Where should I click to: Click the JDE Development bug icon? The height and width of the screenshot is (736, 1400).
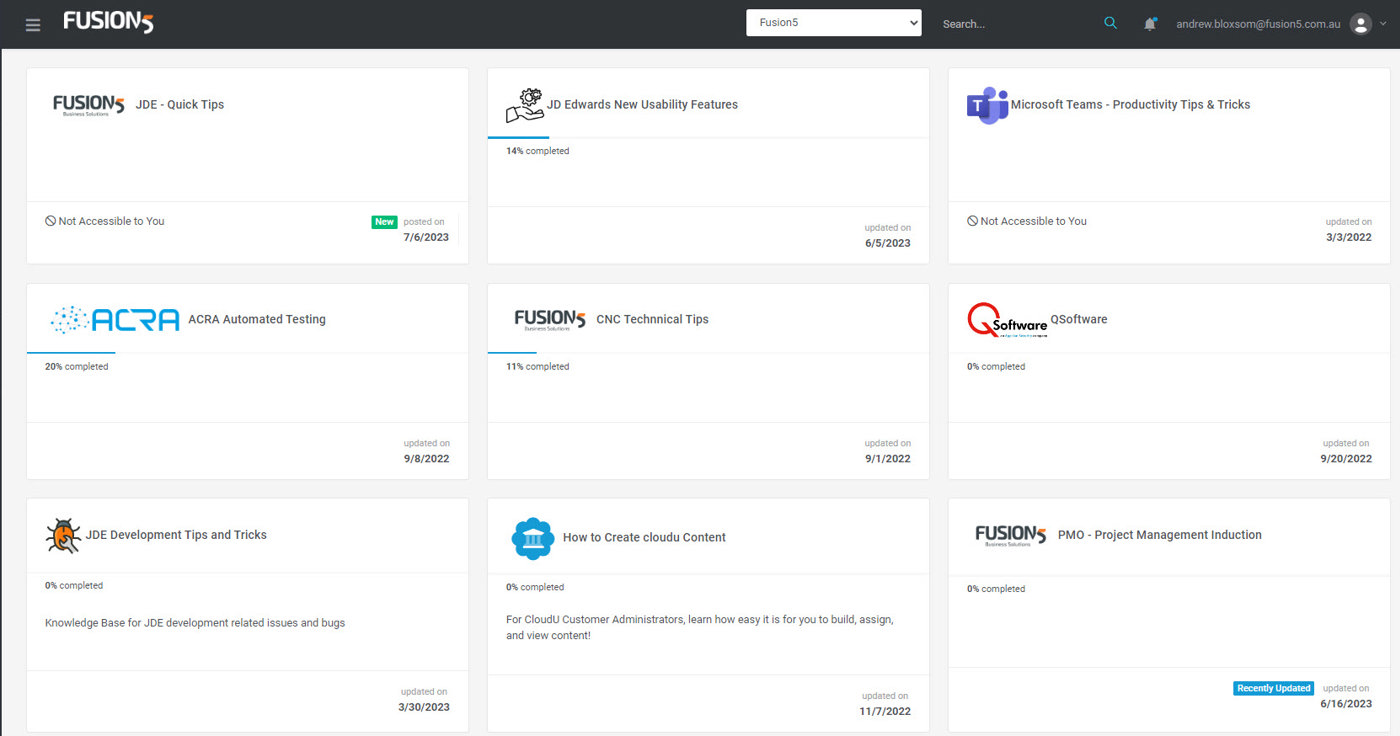pos(63,535)
